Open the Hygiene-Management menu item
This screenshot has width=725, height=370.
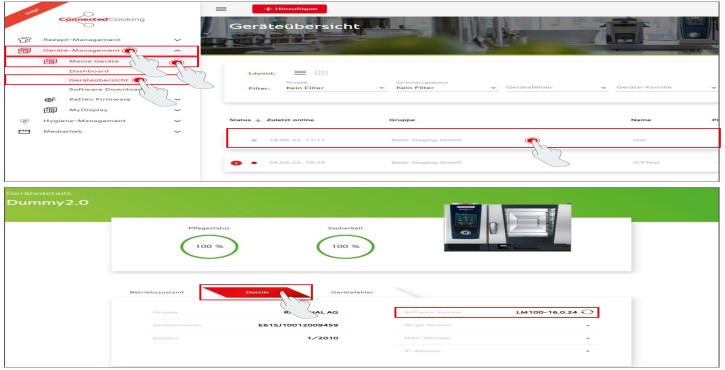[x=84, y=121]
